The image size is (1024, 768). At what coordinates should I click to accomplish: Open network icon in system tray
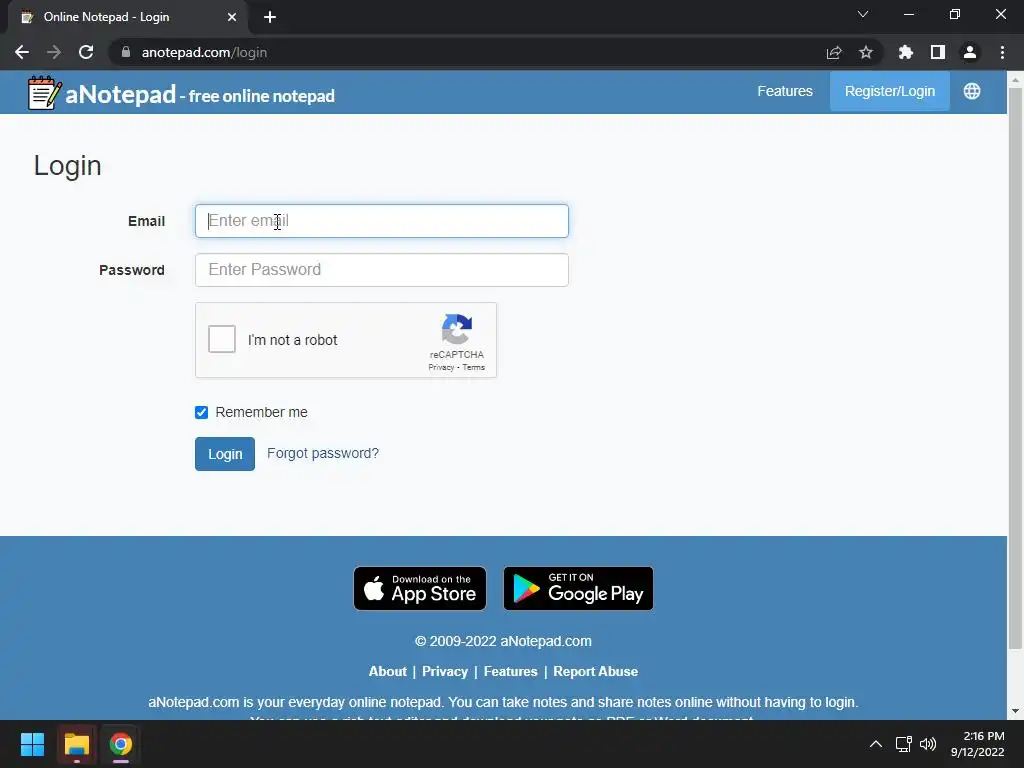coord(904,744)
